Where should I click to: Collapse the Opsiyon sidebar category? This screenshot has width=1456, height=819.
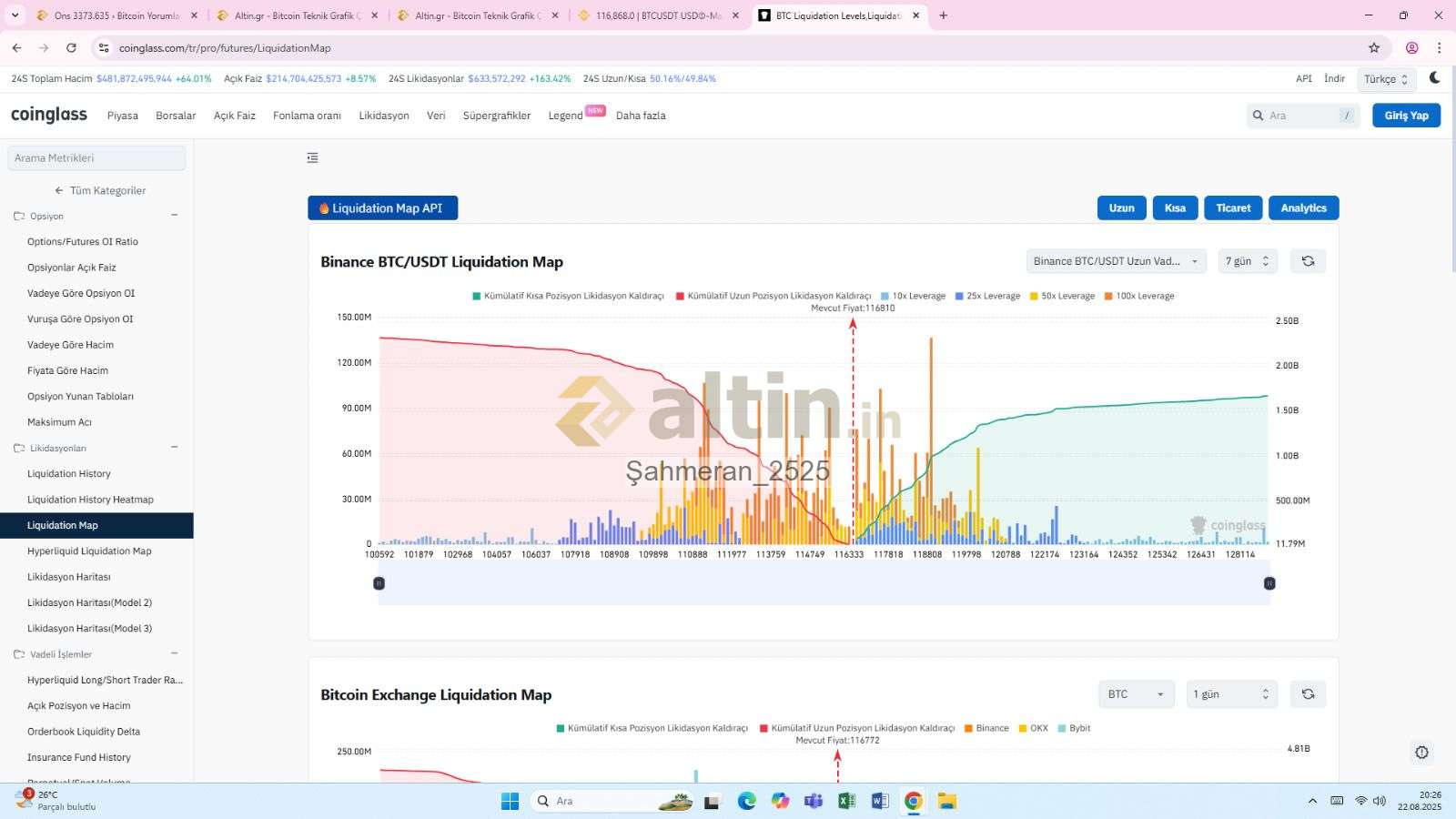point(174,216)
